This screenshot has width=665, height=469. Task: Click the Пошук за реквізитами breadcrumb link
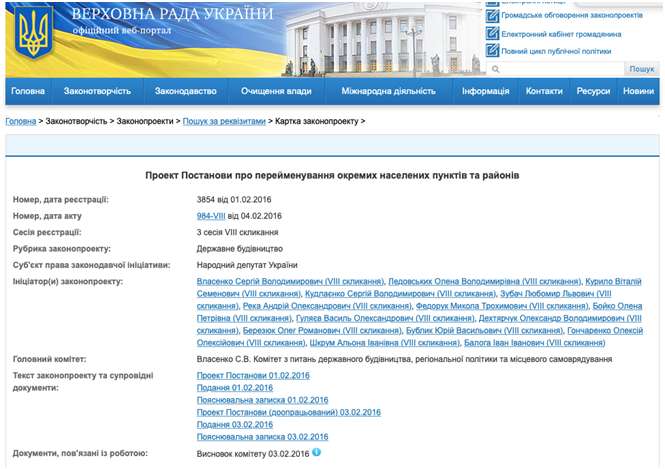(x=224, y=121)
